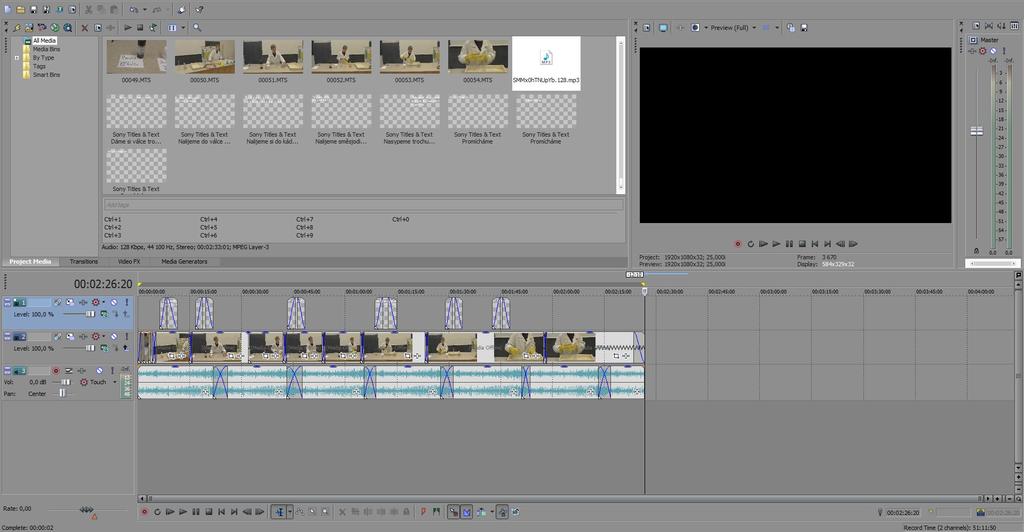This screenshot has width=1024, height=532.
Task: Click the Undo arrow in the main toolbar
Action: [x=133, y=10]
